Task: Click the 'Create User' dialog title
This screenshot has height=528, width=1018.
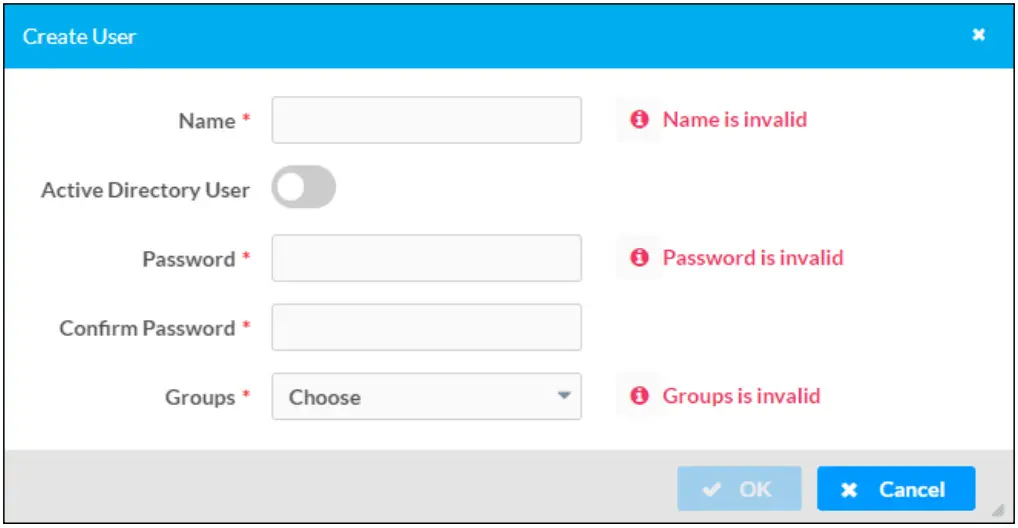Action: [79, 37]
